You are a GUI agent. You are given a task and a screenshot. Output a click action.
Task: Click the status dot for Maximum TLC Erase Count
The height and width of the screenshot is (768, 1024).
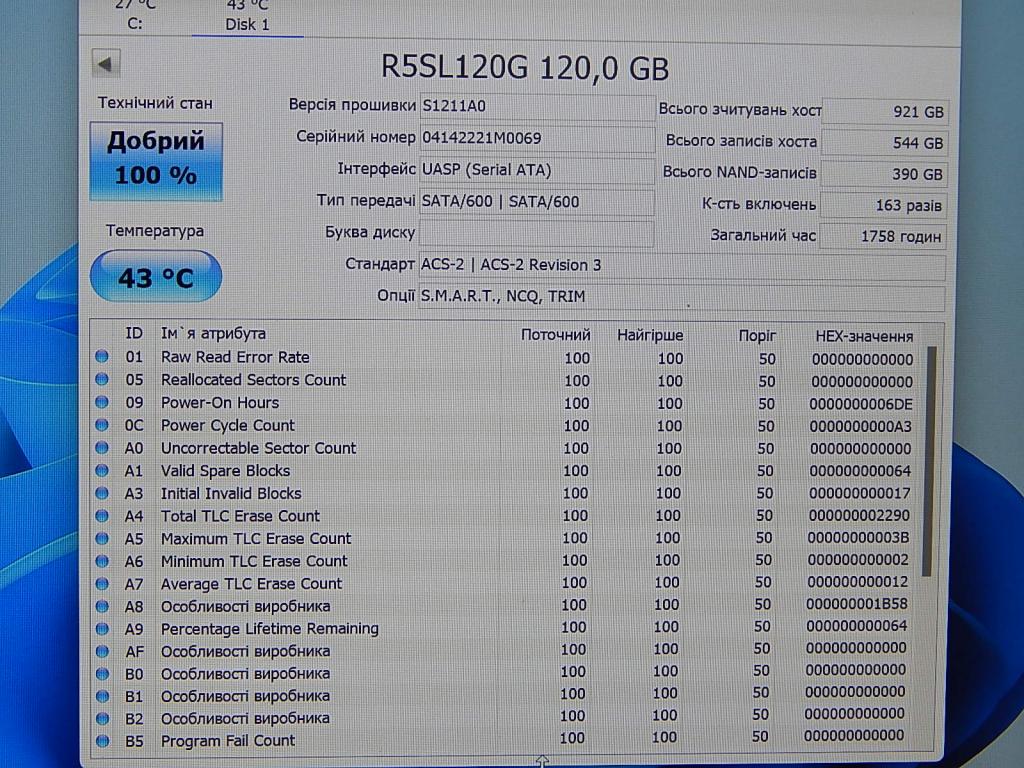[102, 539]
